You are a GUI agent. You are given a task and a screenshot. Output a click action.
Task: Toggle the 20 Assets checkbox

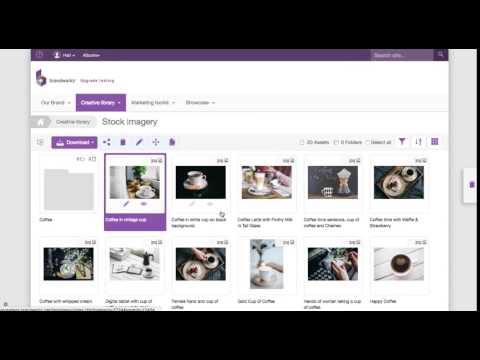tap(302, 142)
